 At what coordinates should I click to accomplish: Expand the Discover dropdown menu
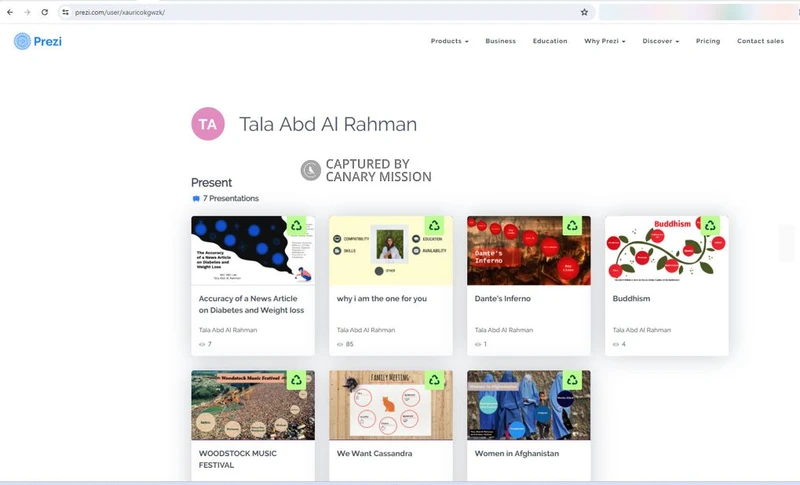coord(661,41)
